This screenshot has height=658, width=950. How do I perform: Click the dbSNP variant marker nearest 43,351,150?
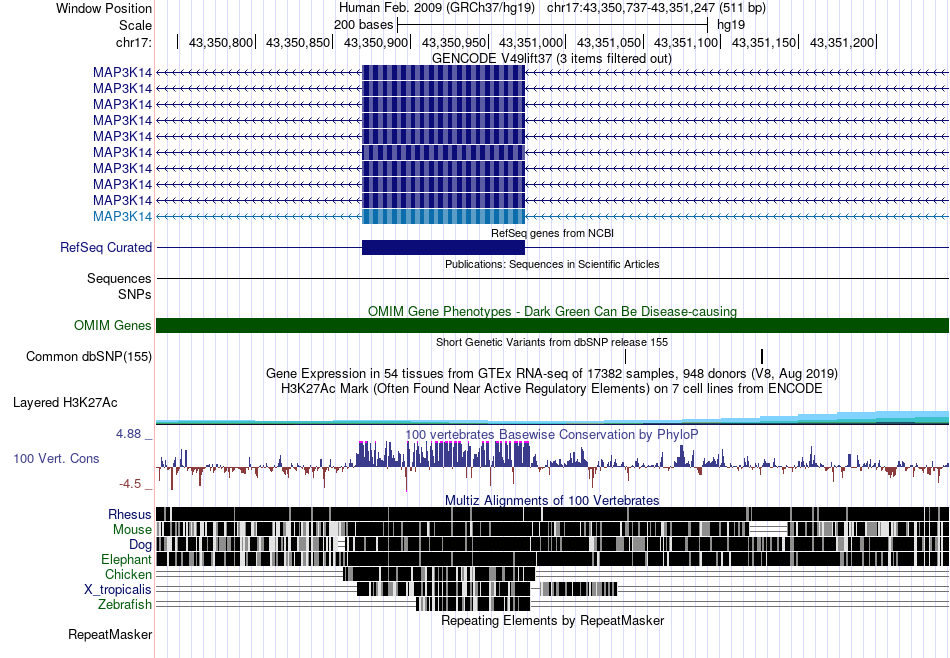[762, 356]
